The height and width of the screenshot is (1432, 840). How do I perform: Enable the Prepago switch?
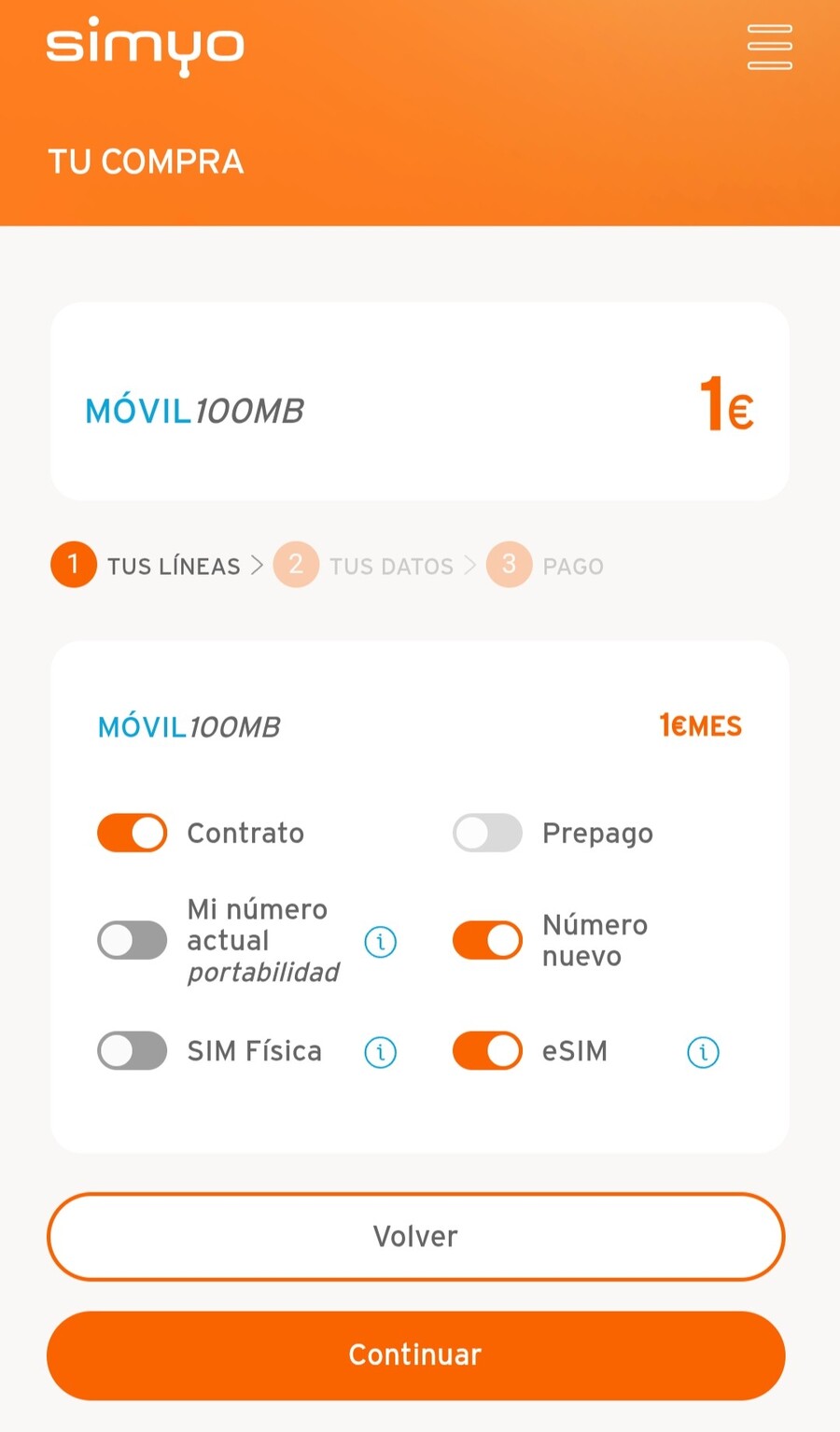[487, 833]
